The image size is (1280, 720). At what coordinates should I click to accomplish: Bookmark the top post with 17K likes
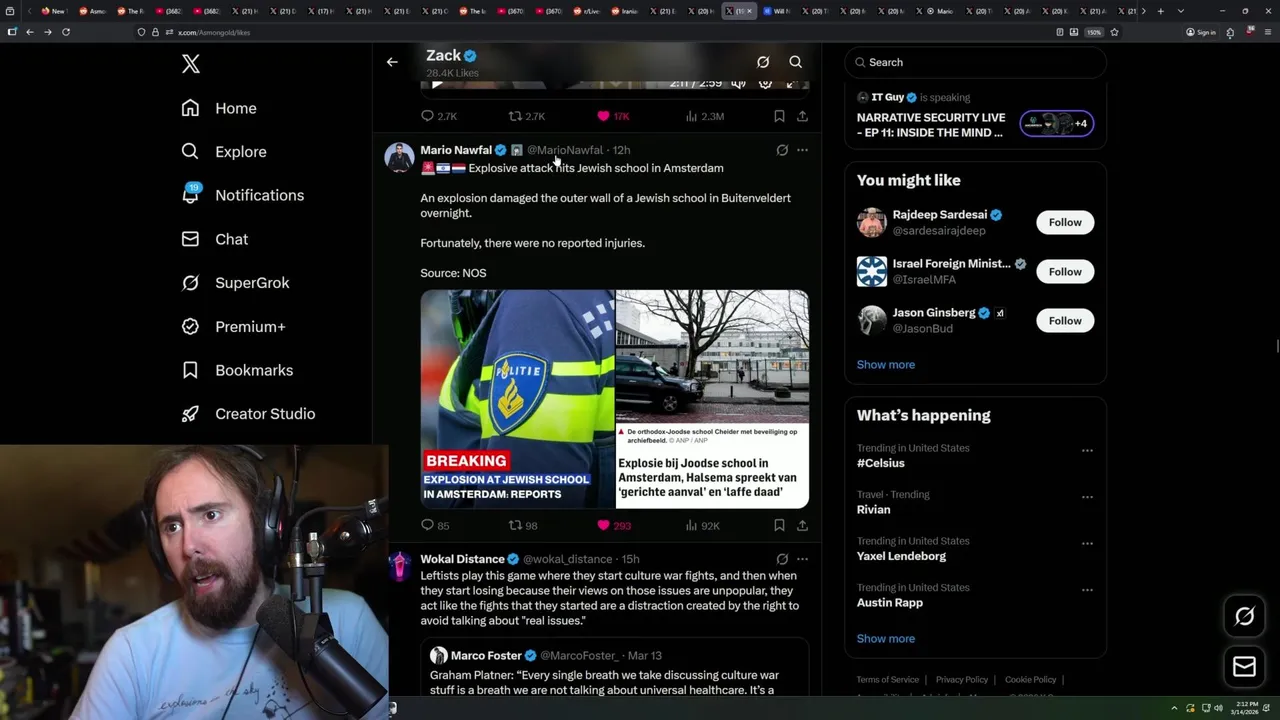coord(779,116)
